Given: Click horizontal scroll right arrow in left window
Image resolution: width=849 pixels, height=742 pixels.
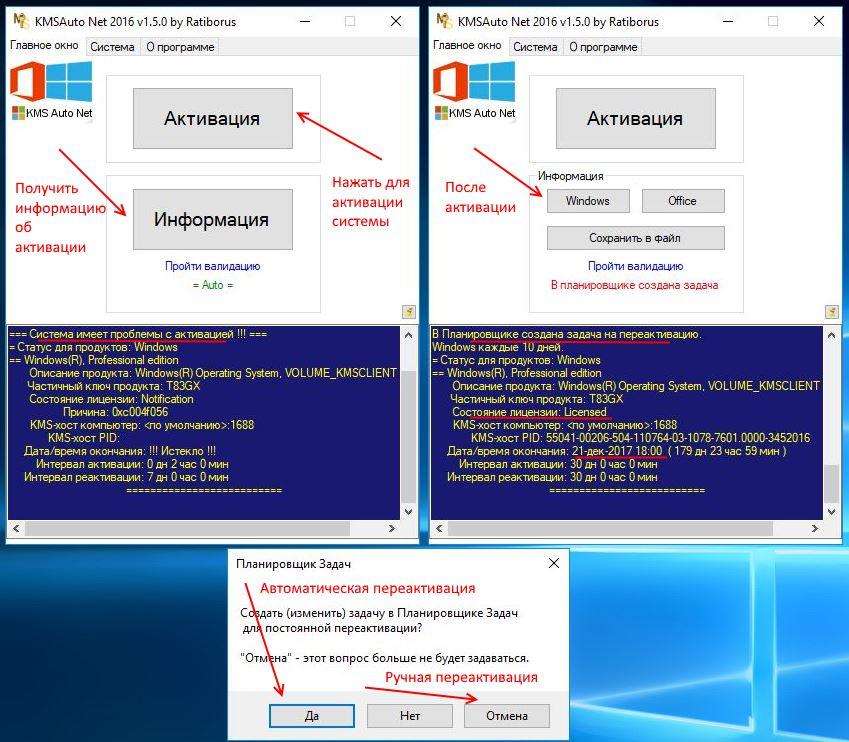Looking at the screenshot, I should (x=392, y=528).
